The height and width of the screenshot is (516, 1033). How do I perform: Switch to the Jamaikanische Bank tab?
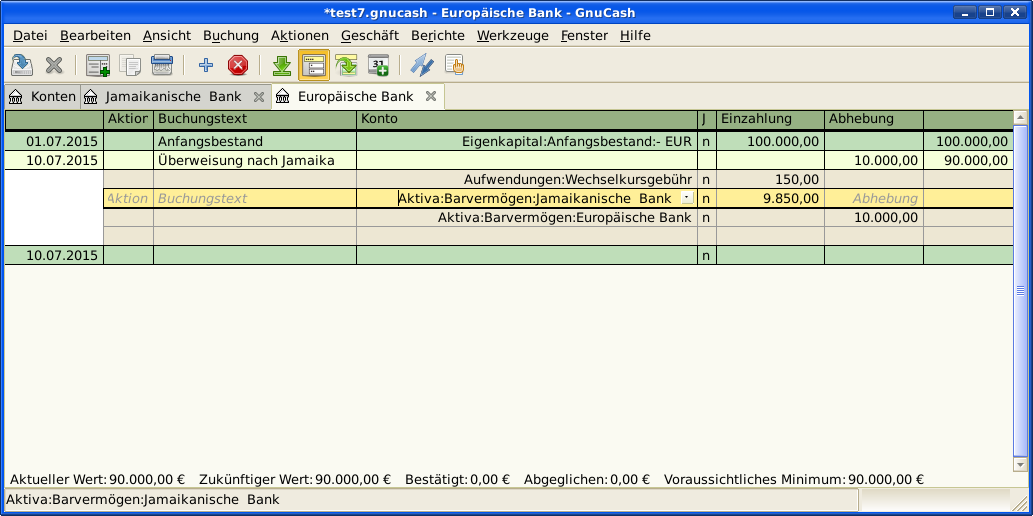(x=173, y=97)
